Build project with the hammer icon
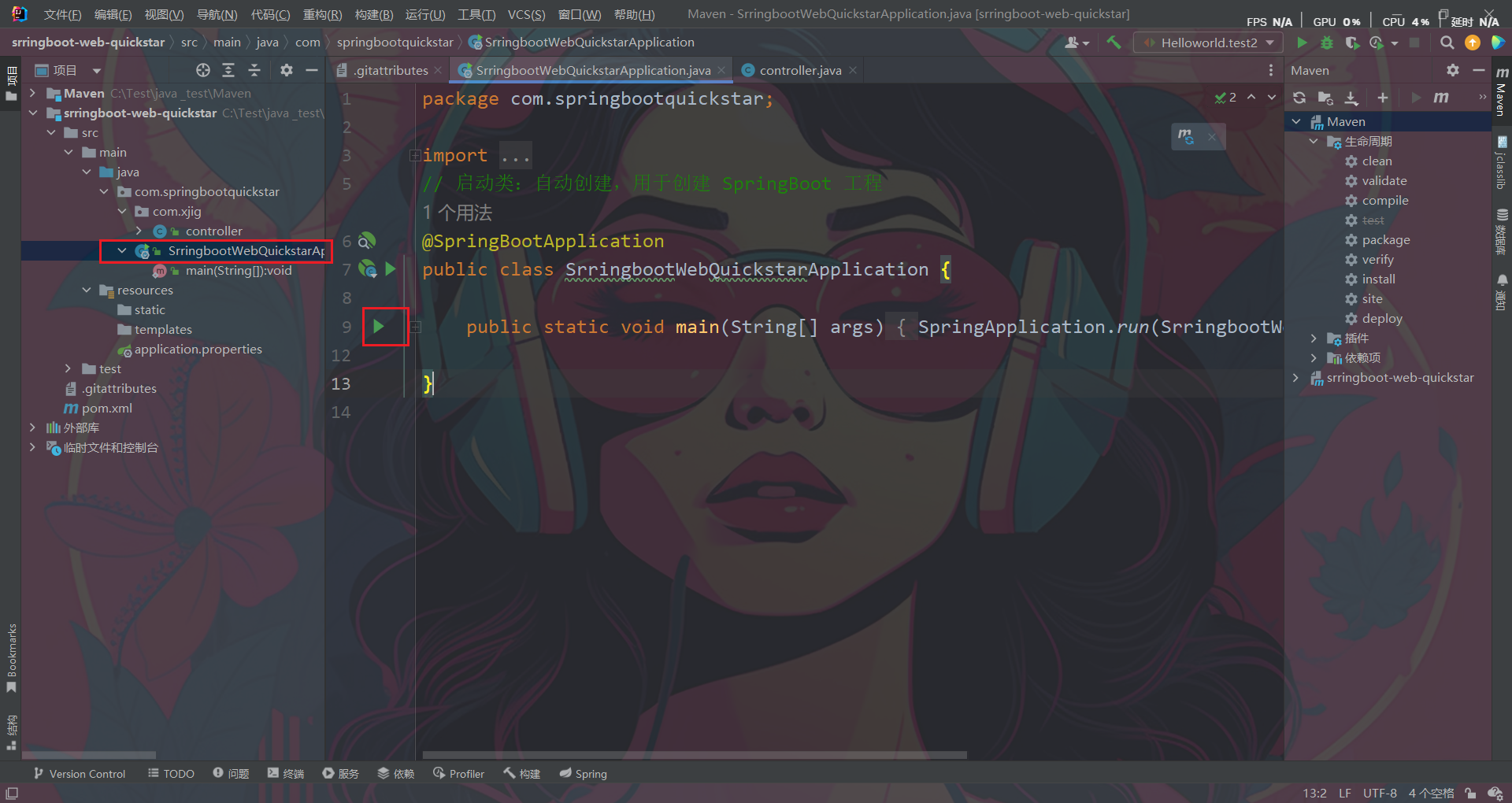Image resolution: width=1512 pixels, height=803 pixels. pyautogui.click(x=1114, y=43)
